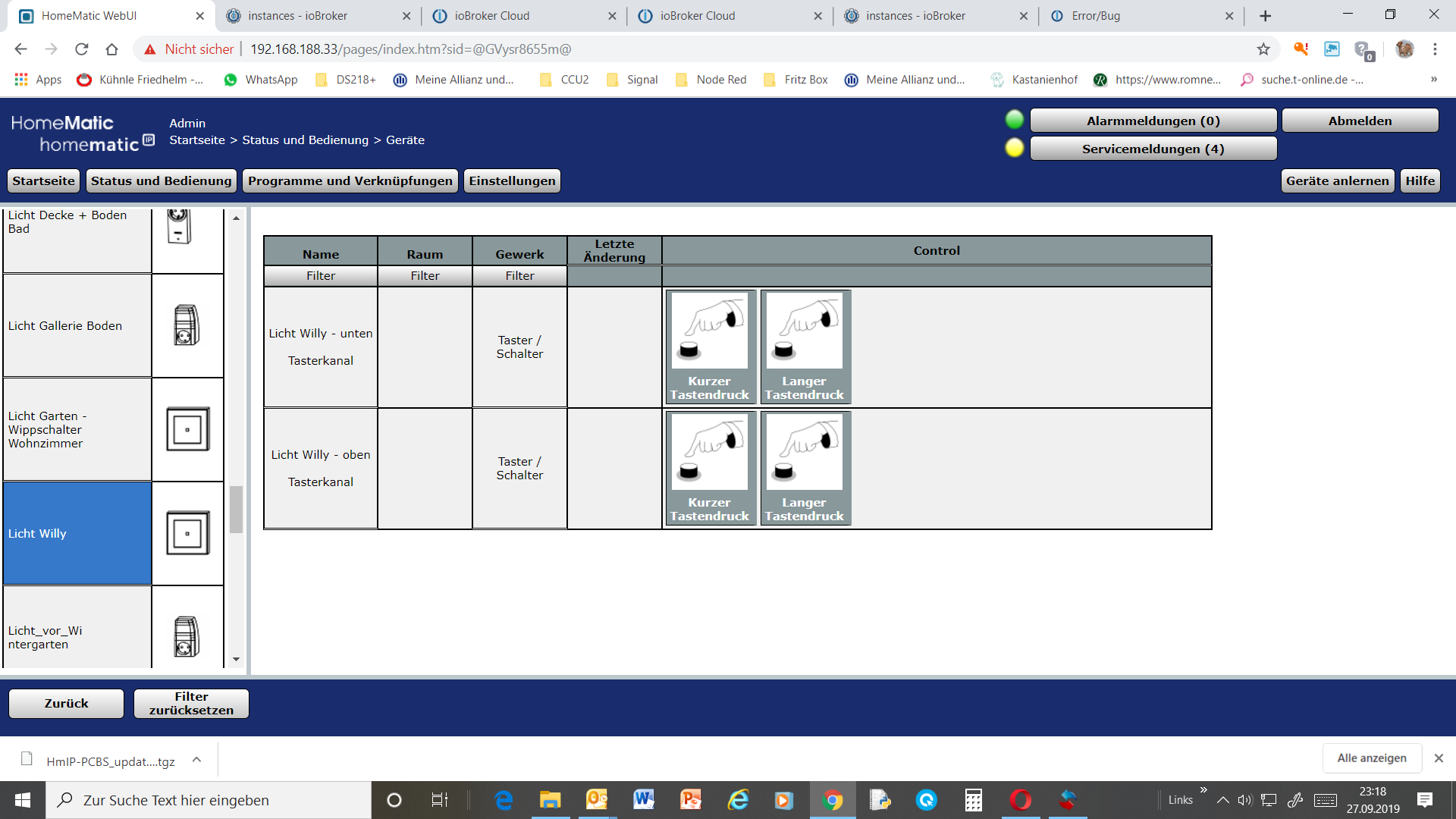The height and width of the screenshot is (819, 1456).
Task: Expand hidden system tray icons
Action: (x=1222, y=800)
